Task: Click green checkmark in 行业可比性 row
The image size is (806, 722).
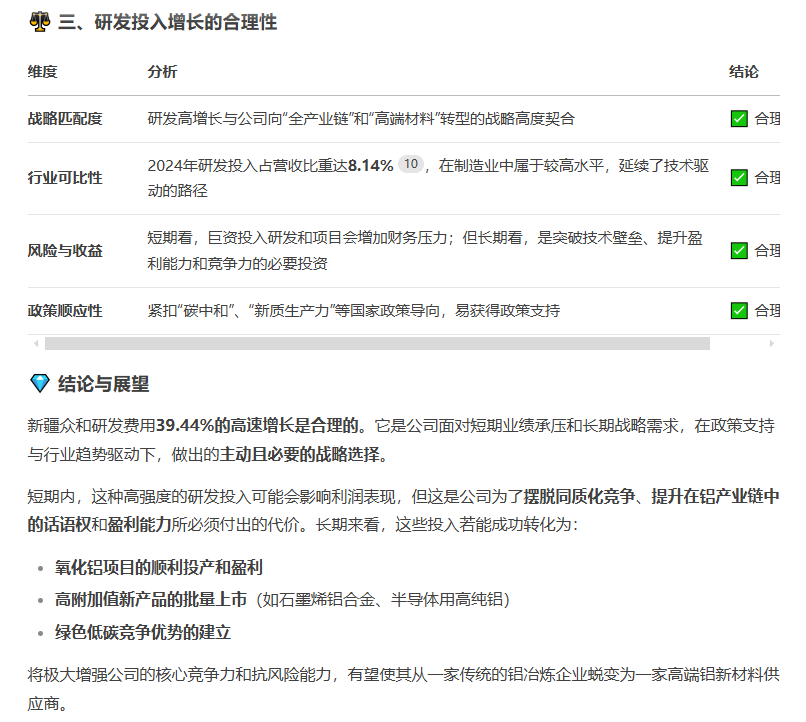Action: [x=739, y=178]
